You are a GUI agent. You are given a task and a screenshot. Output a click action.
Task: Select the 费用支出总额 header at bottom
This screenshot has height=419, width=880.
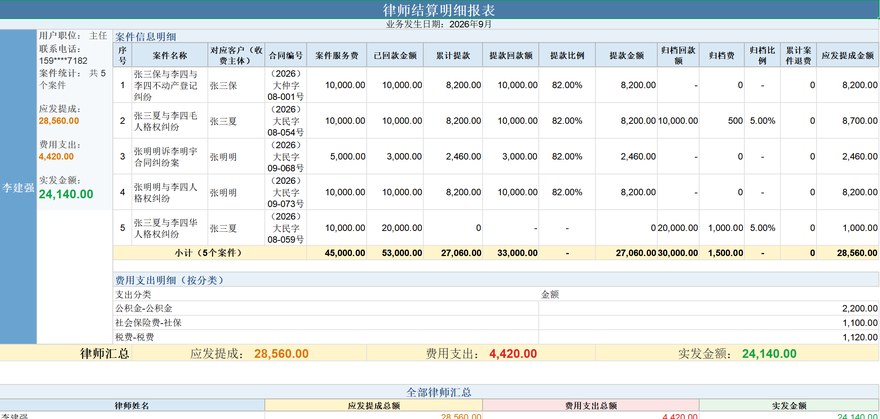click(x=591, y=405)
